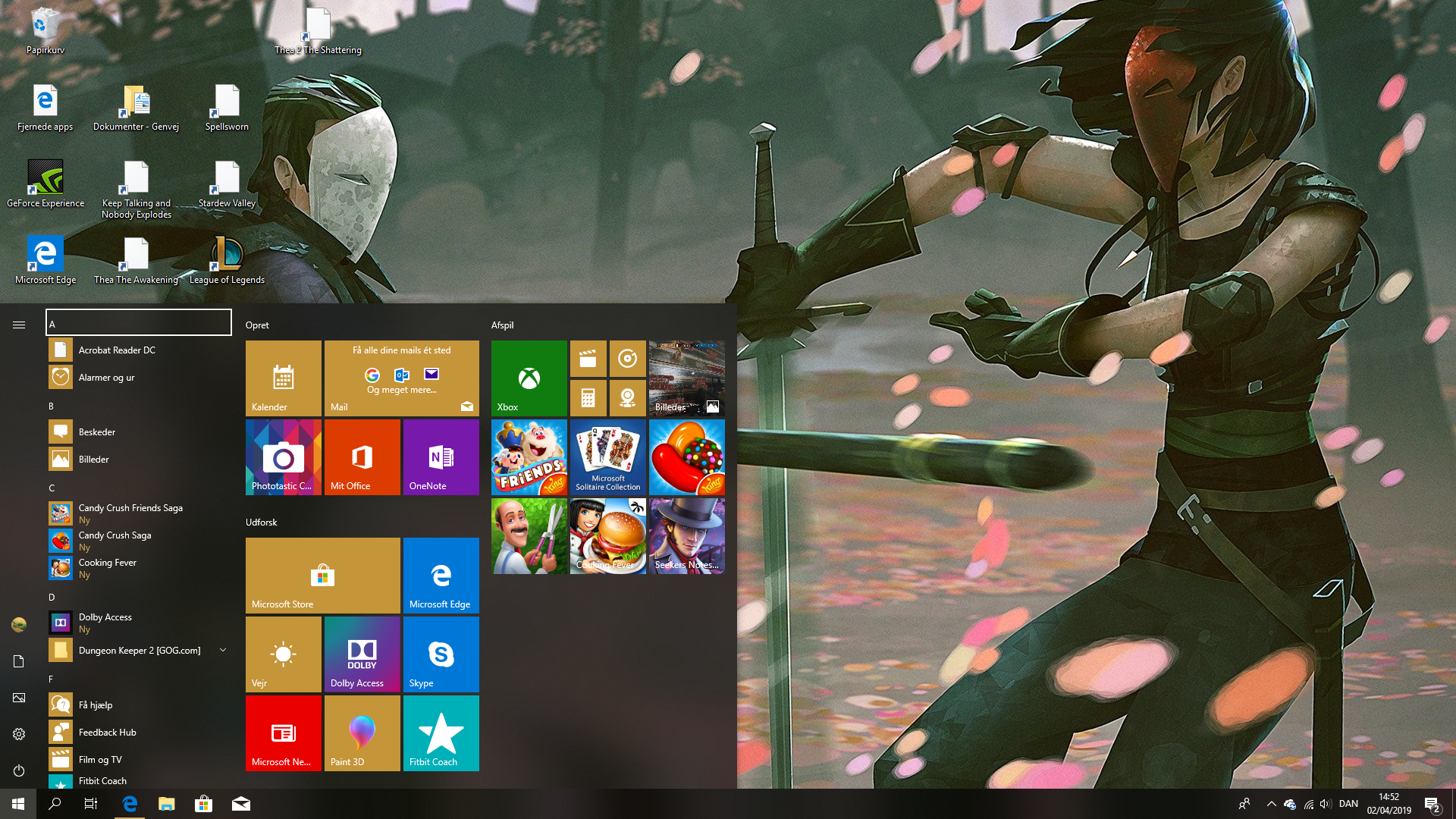The image size is (1456, 819).
Task: Expand Dungeon Keeper 2 folder
Action: point(223,650)
